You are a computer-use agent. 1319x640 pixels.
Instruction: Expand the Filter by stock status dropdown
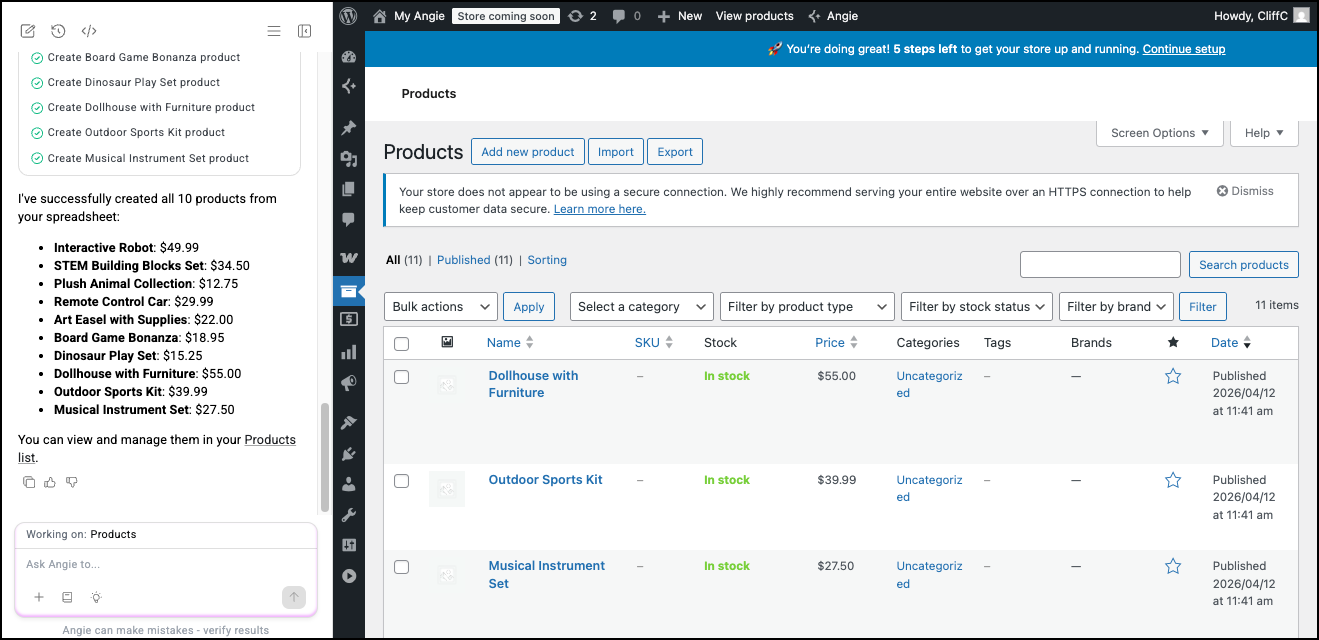976,307
